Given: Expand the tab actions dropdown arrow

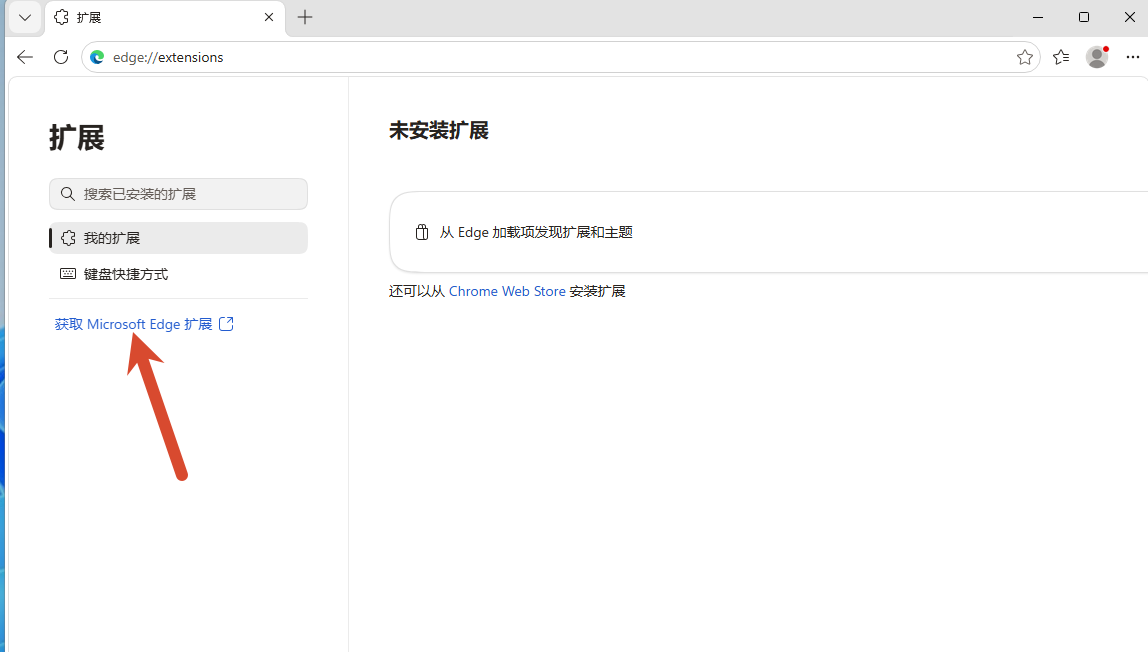Looking at the screenshot, I should 25,17.
